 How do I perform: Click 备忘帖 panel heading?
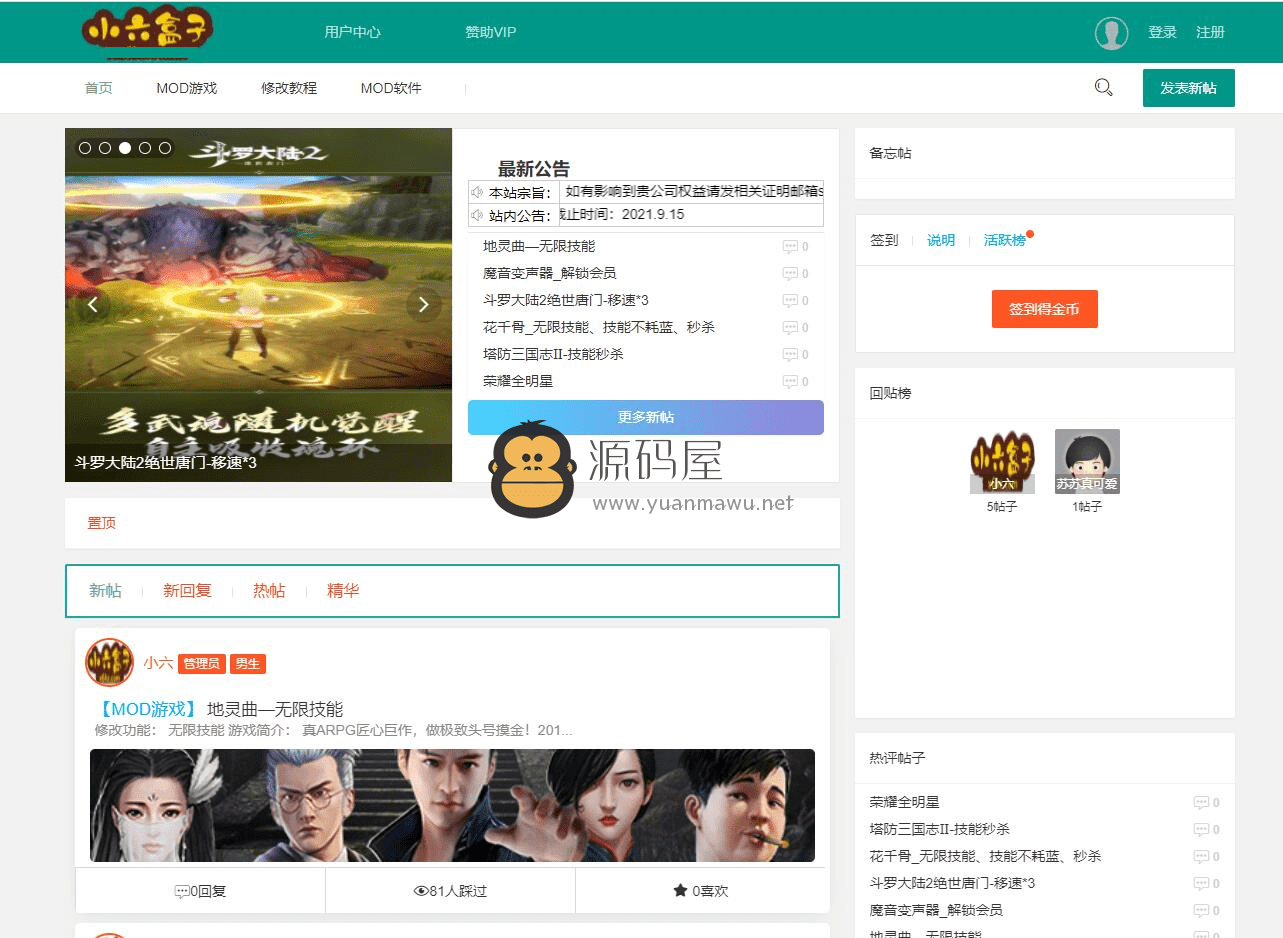(891, 153)
